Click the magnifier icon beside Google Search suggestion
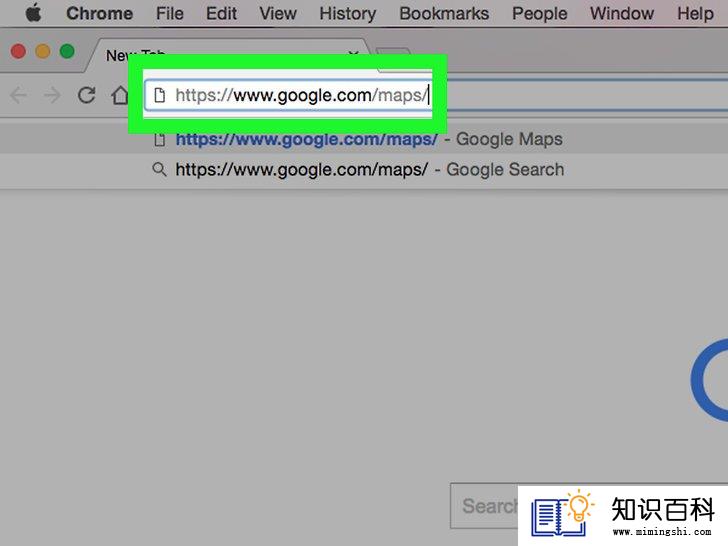 159,169
